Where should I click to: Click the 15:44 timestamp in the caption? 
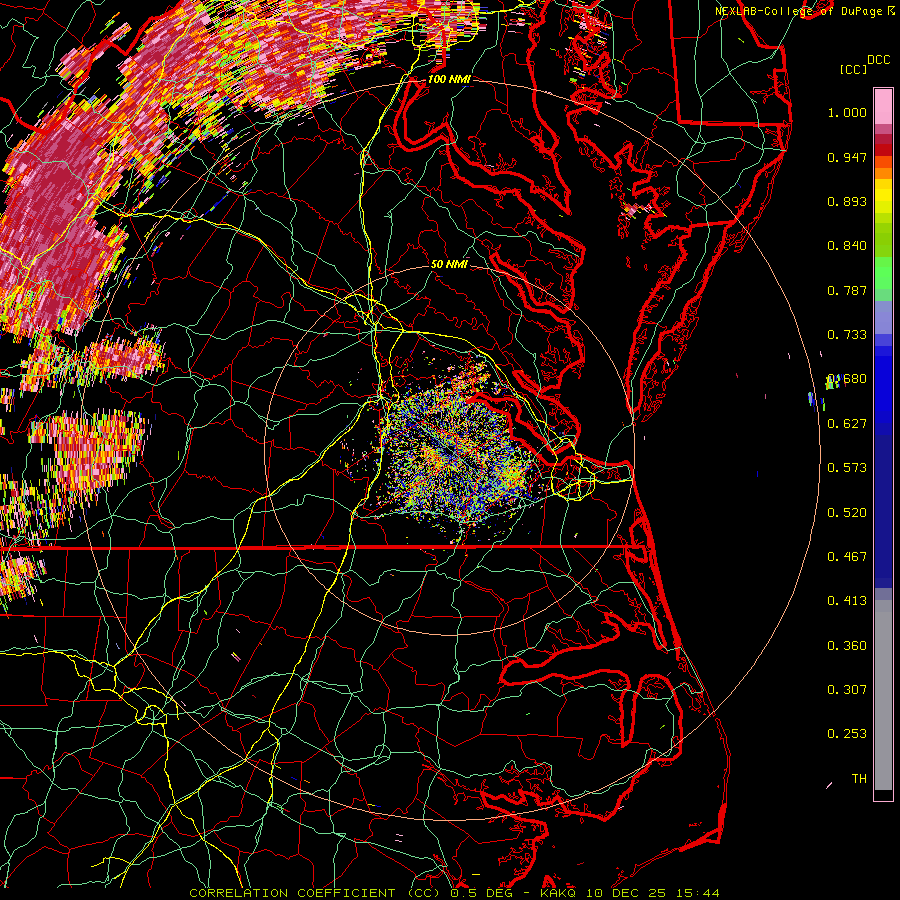pos(696,893)
